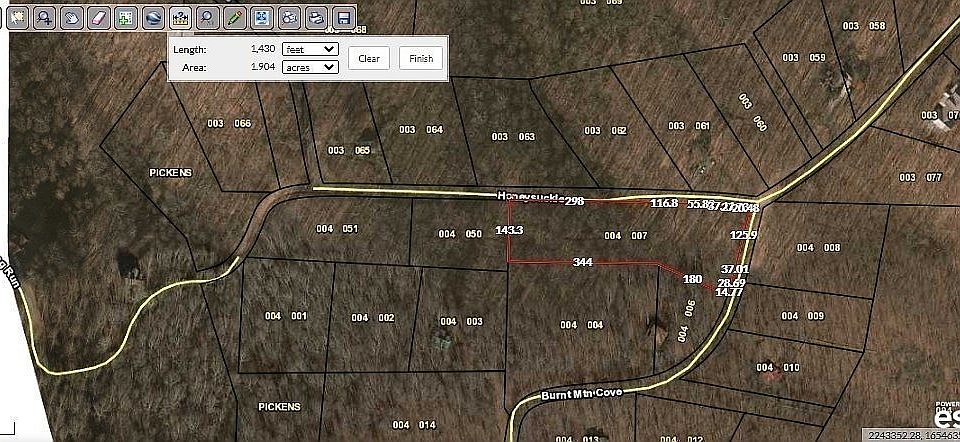Choose the zoom in tool

(x=45, y=18)
